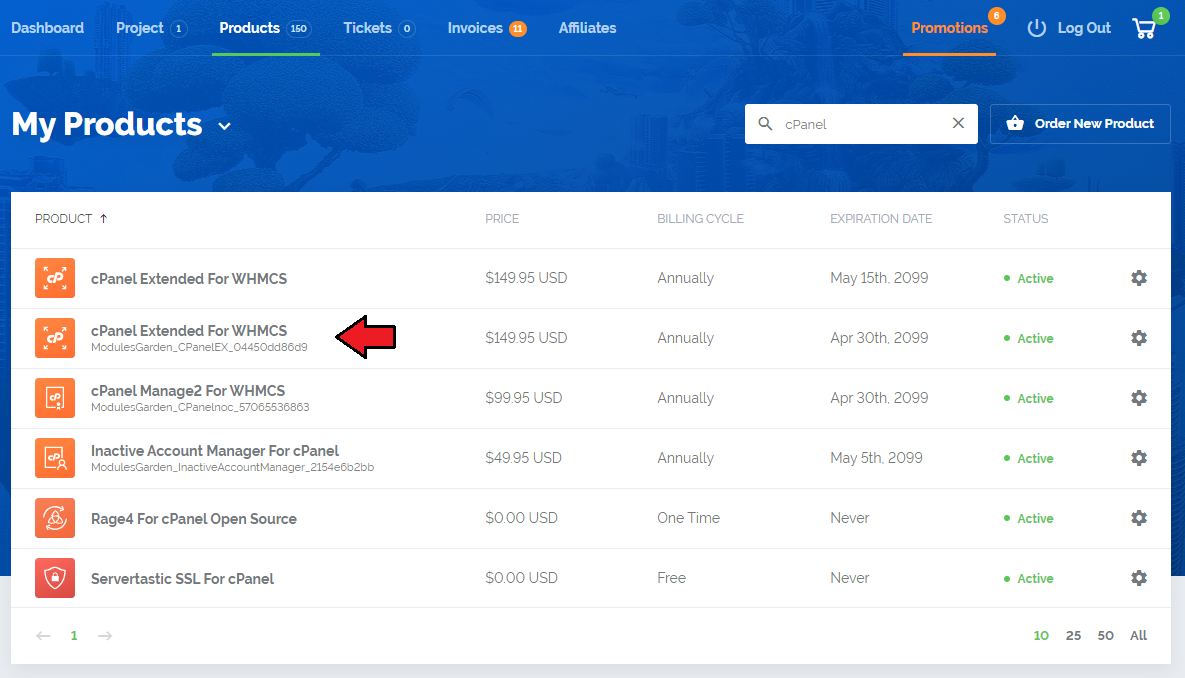Click license key ModulesGarden_CPanelnoc_57065536863
This screenshot has width=1185, height=678.
200,407
